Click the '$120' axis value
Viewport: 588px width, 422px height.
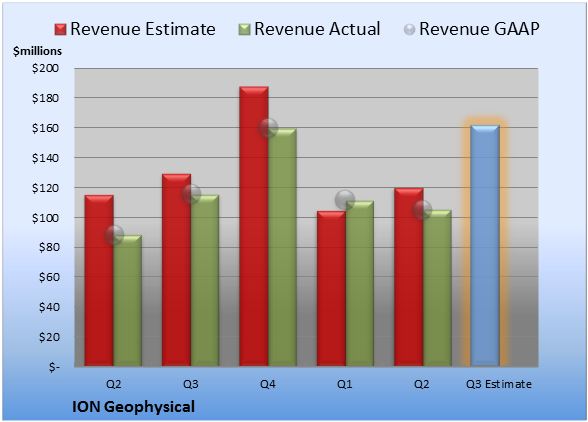pyautogui.click(x=45, y=188)
